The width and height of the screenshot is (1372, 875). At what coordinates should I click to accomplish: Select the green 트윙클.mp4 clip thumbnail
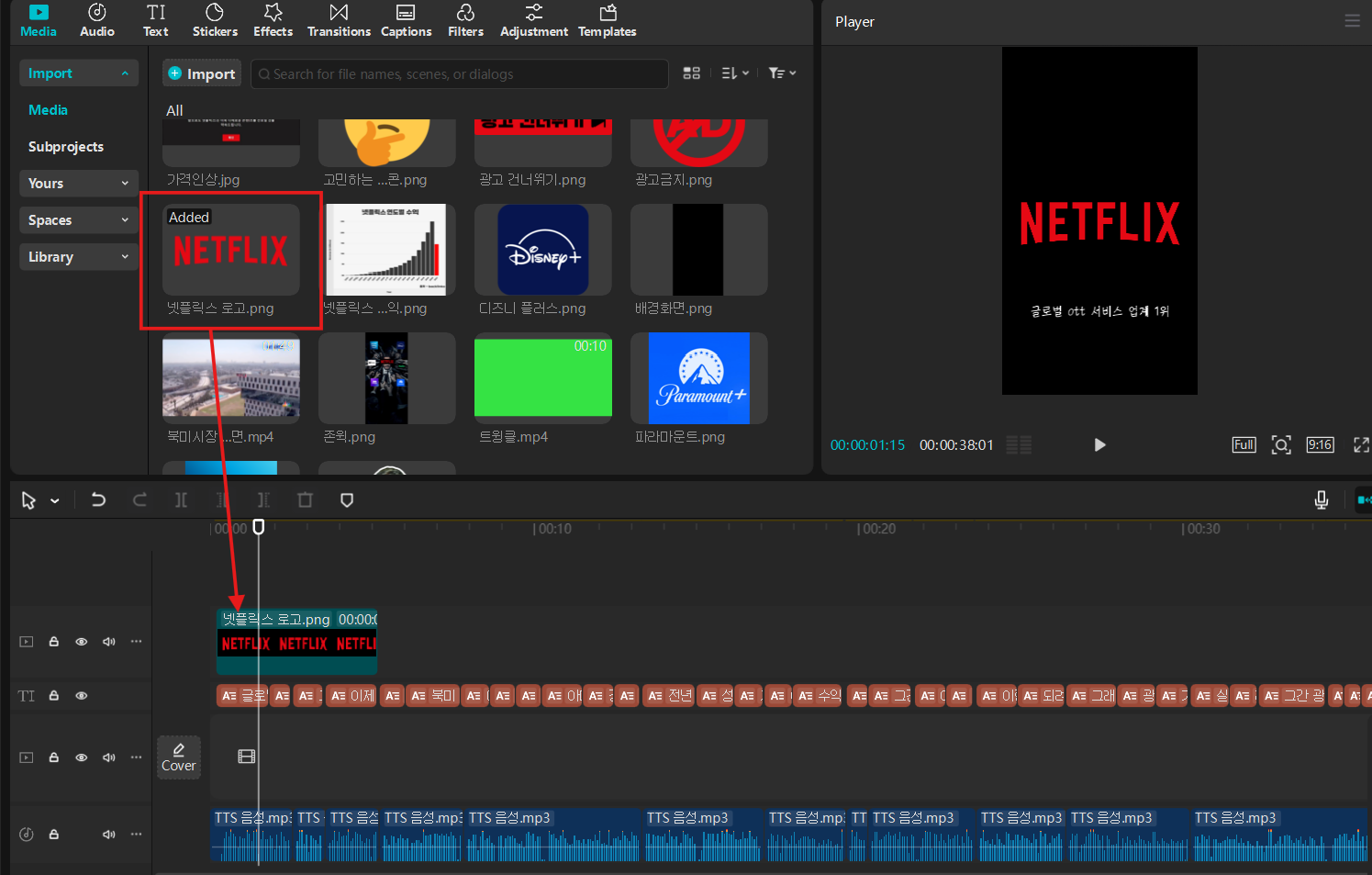pos(542,378)
